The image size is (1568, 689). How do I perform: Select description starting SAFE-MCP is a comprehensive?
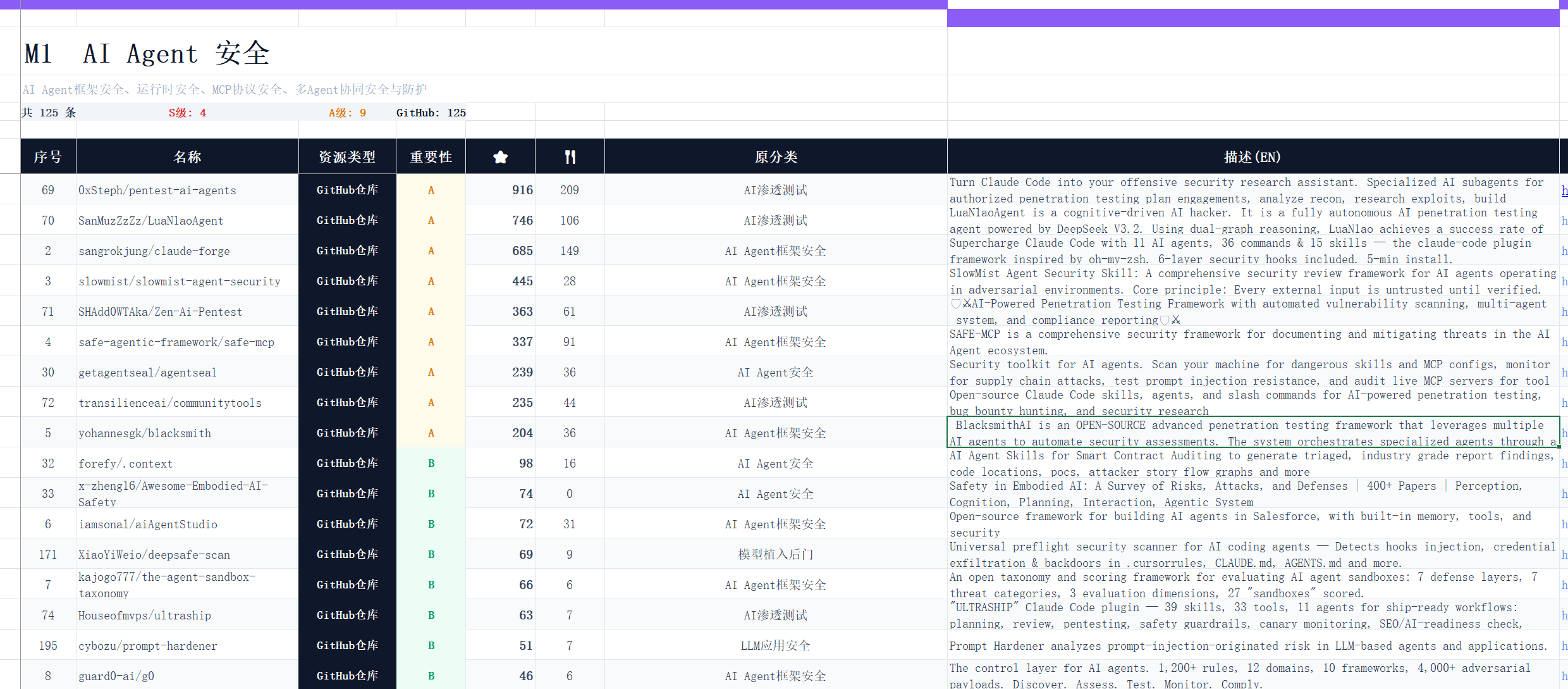(x=1253, y=342)
